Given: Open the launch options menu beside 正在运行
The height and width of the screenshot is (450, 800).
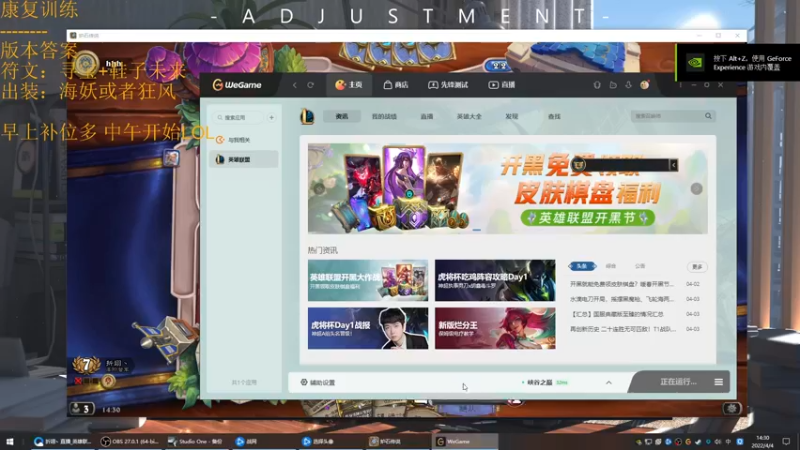Looking at the screenshot, I should [719, 382].
